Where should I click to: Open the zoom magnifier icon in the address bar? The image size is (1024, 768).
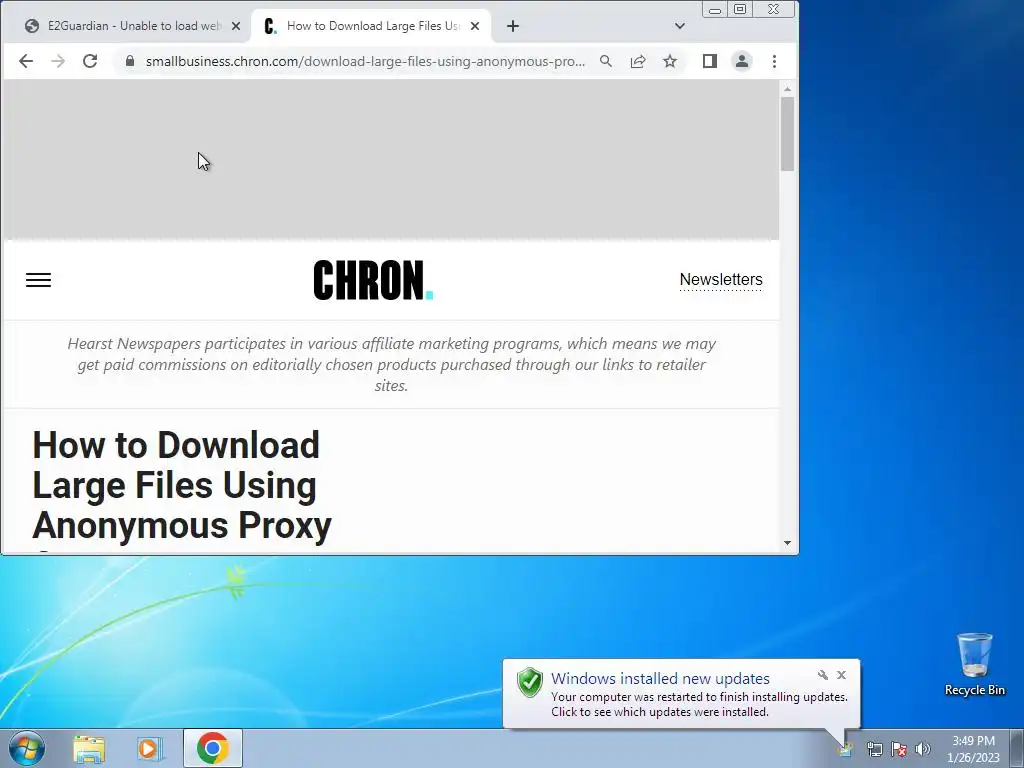click(606, 61)
